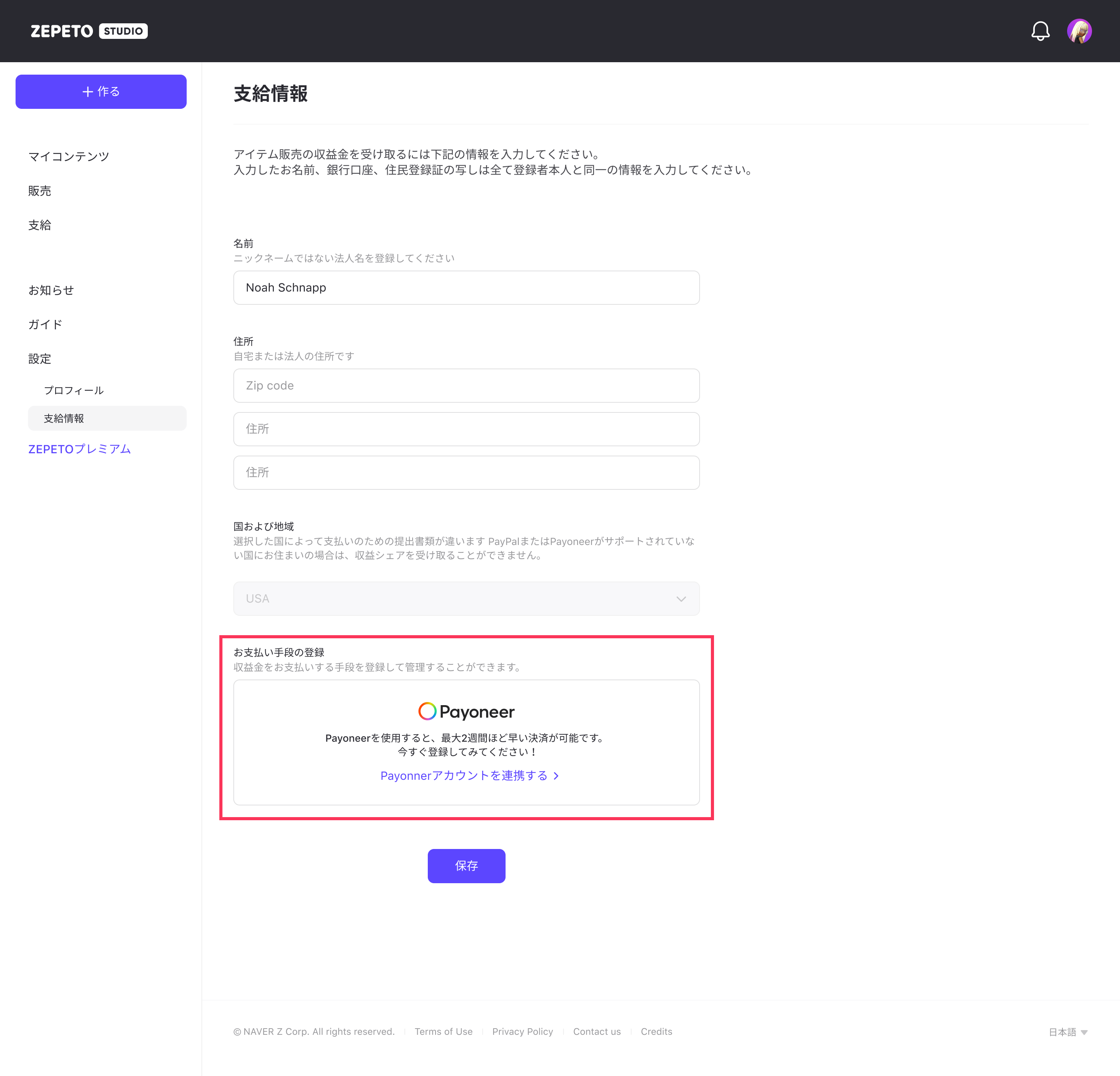Open マイコンテンツ in the sidebar
Viewport: 1120px width, 1076px height.
(68, 157)
